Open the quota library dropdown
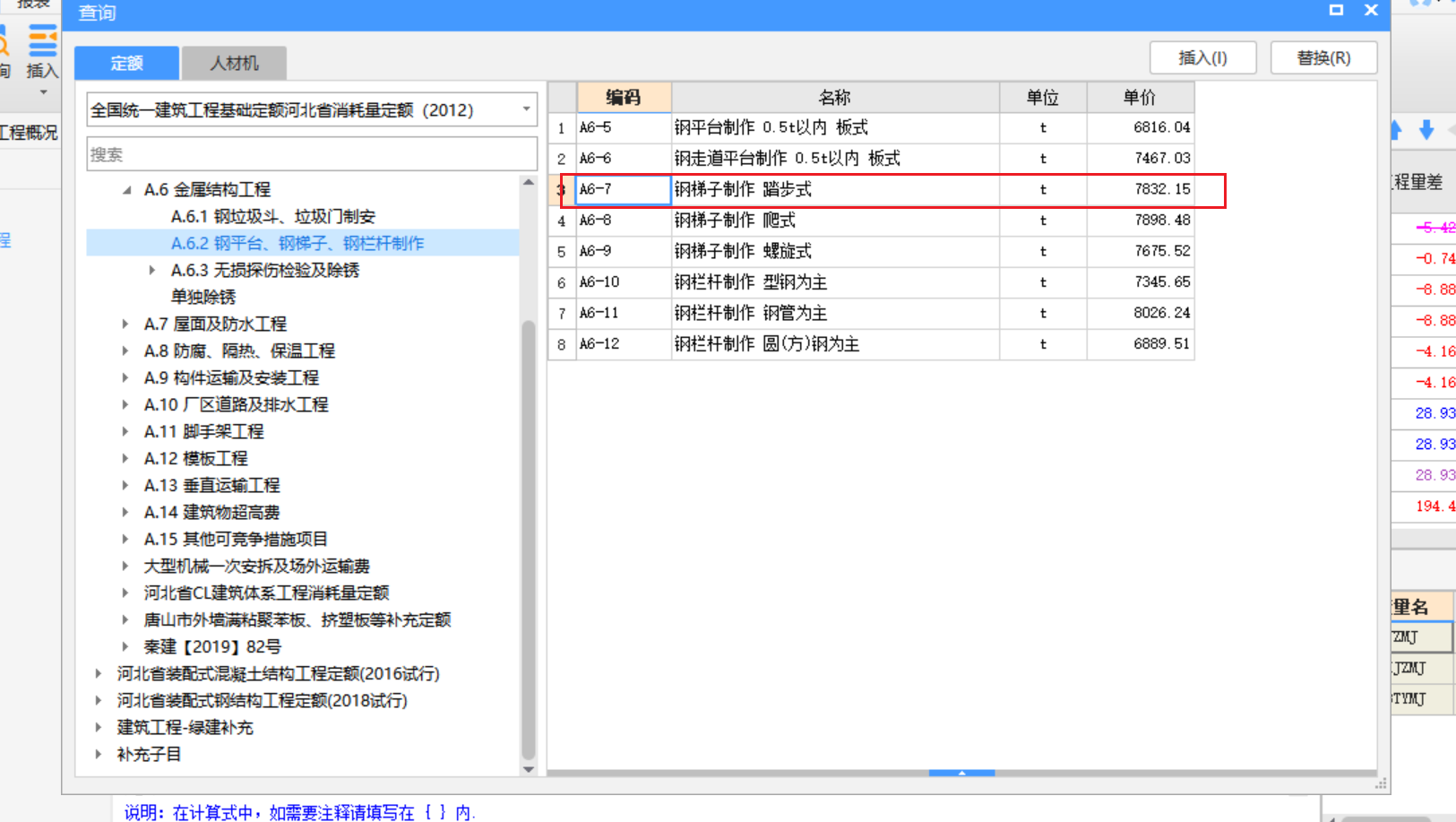This screenshot has height=822, width=1456. [526, 109]
